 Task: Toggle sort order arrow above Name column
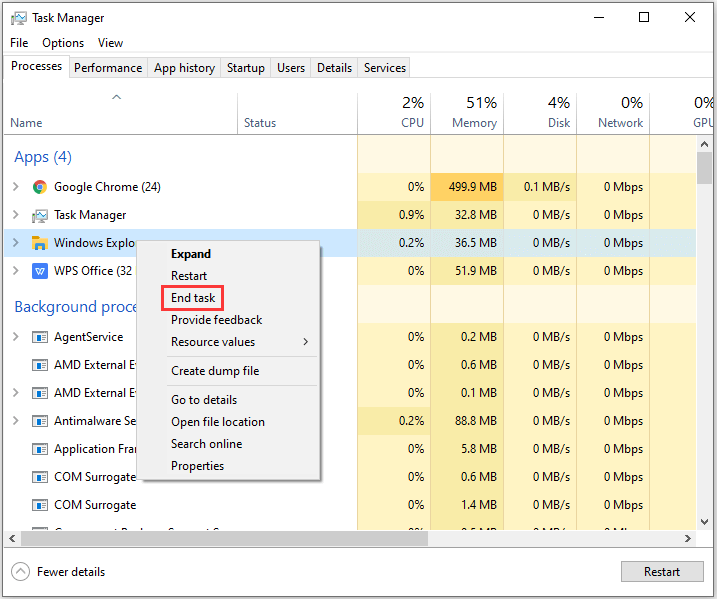coord(117,97)
